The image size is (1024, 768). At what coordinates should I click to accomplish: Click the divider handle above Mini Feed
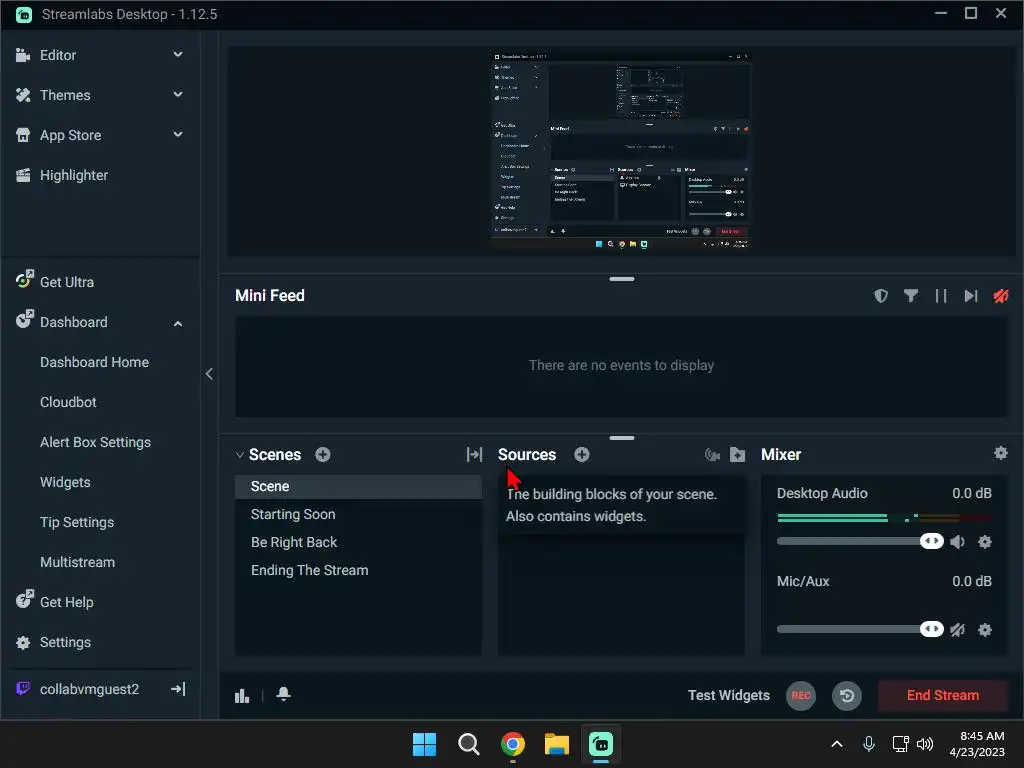click(622, 279)
